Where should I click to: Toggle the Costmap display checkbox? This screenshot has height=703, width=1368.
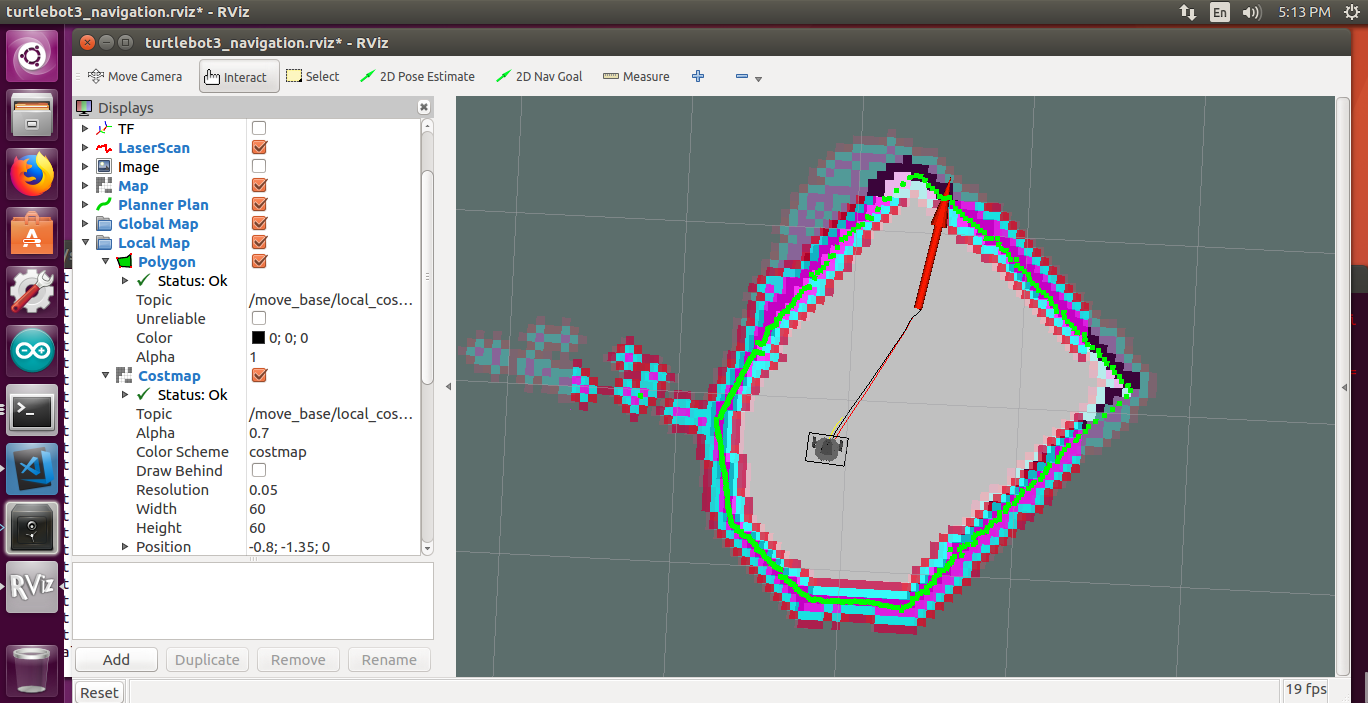259,375
